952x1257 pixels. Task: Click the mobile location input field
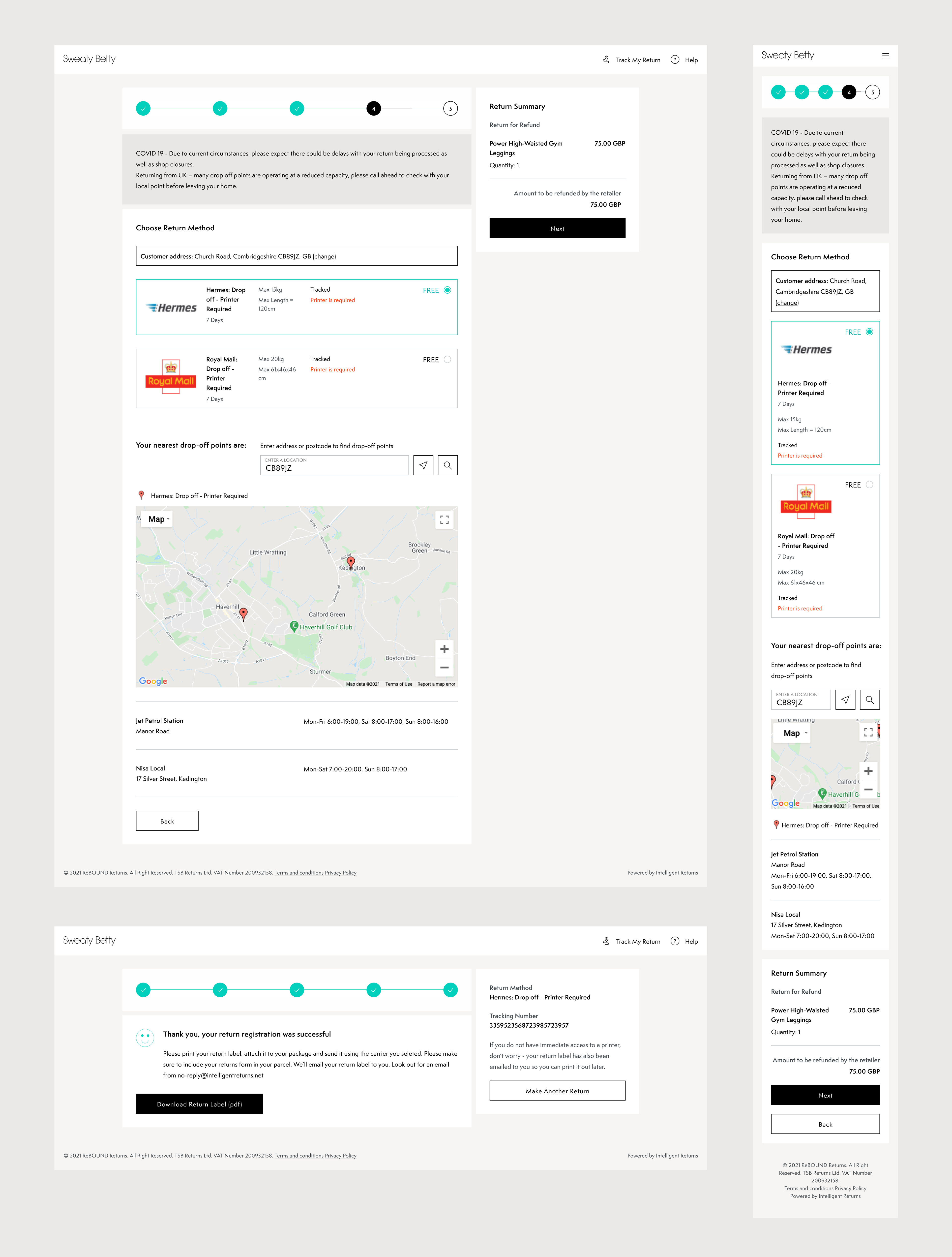pyautogui.click(x=801, y=700)
